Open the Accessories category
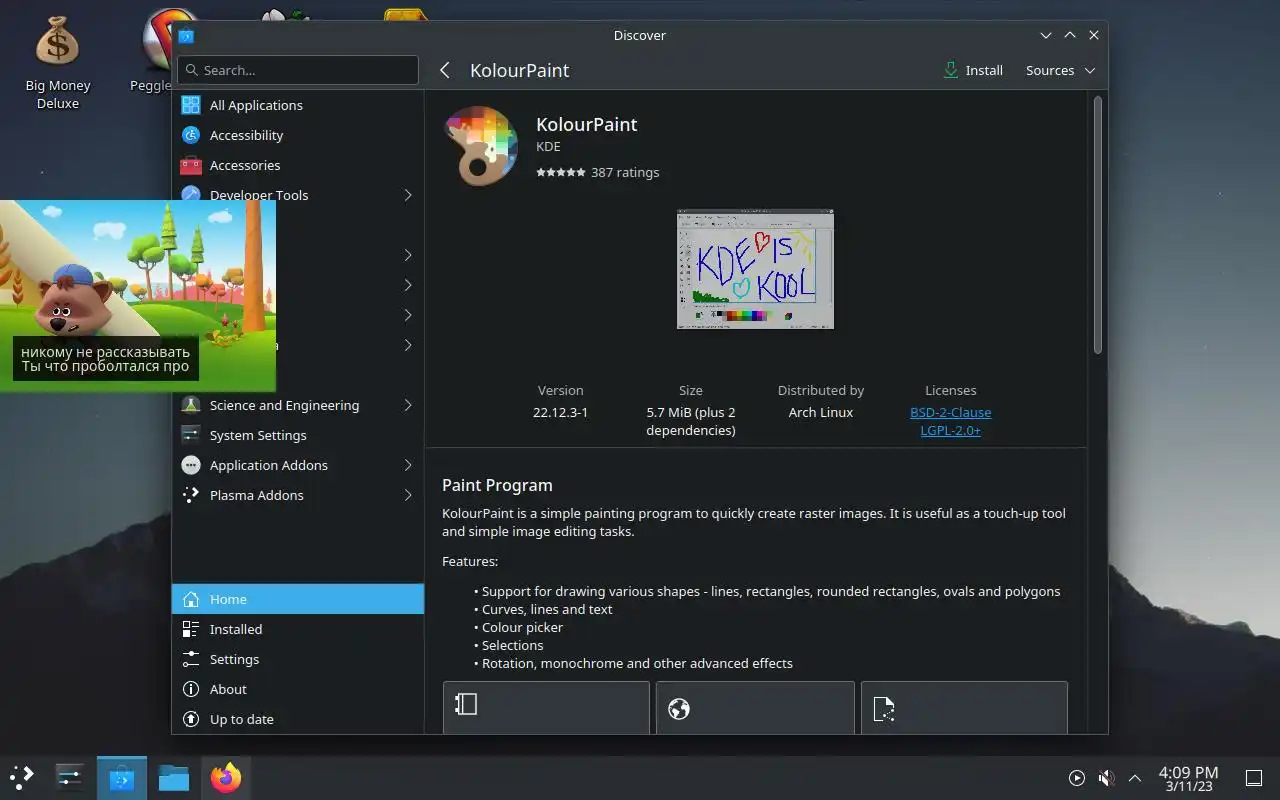The width and height of the screenshot is (1280, 800). coord(298,165)
